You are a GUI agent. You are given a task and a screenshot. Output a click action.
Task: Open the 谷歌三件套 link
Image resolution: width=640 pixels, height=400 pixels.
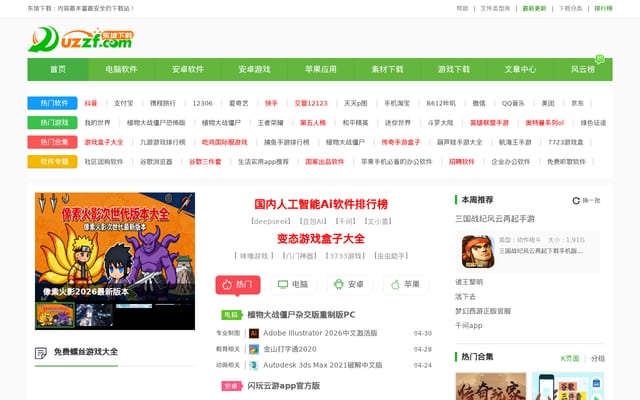pyautogui.click(x=205, y=162)
